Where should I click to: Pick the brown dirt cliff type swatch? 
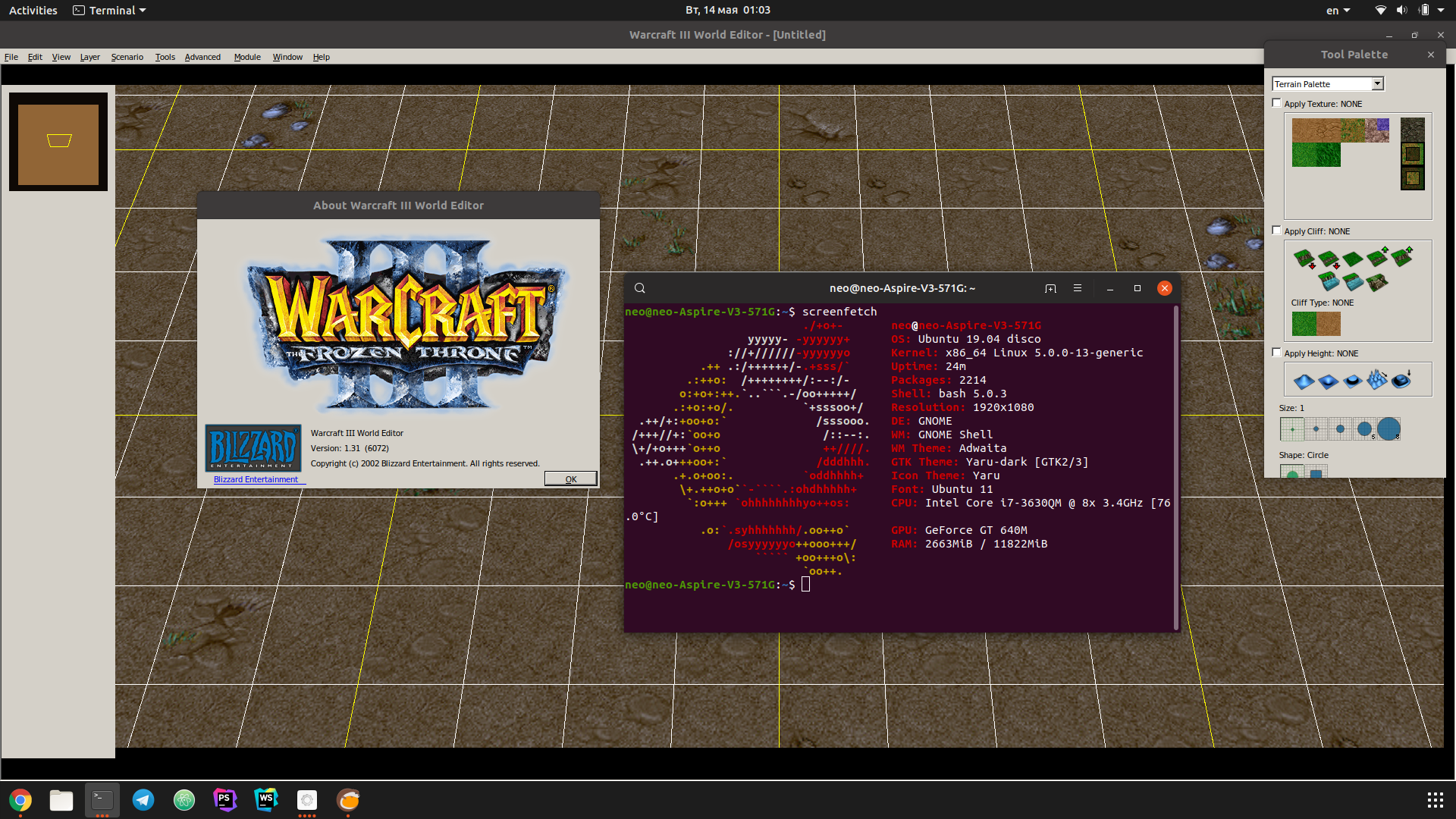click(1329, 324)
